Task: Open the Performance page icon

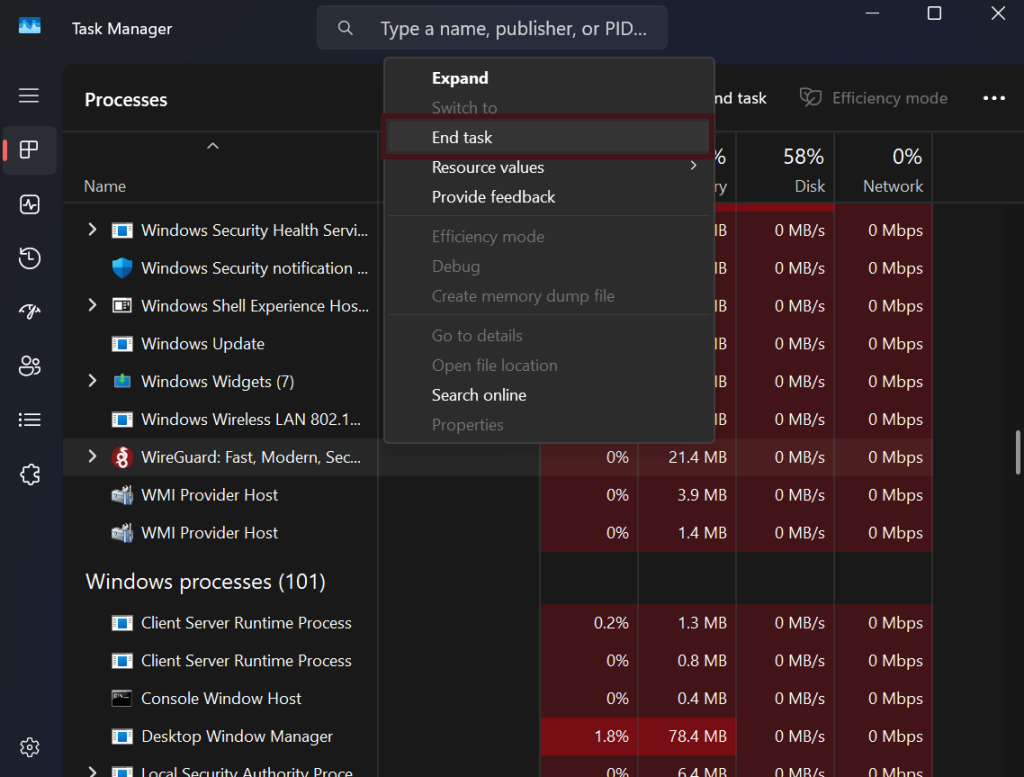Action: (29, 205)
